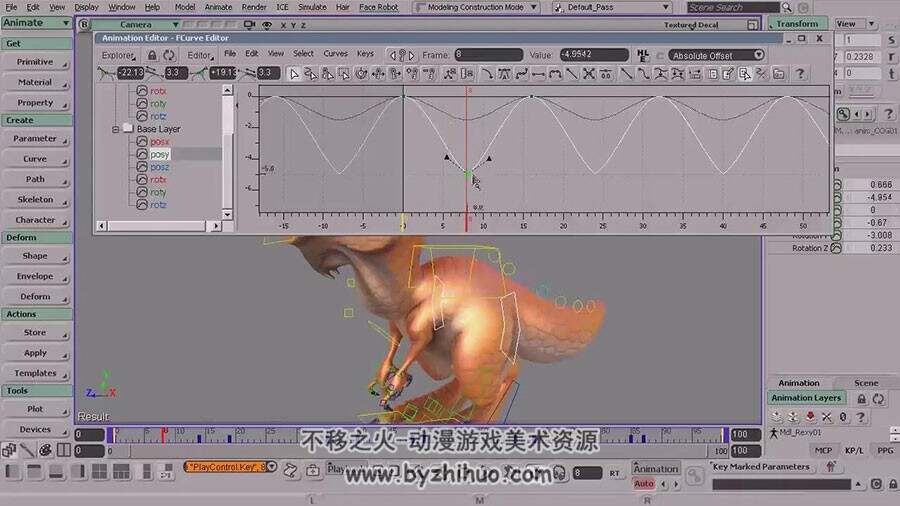The image size is (900, 506).
Task: Click the vertical scrollbar down arrow in FCurve tree
Action: [228, 215]
